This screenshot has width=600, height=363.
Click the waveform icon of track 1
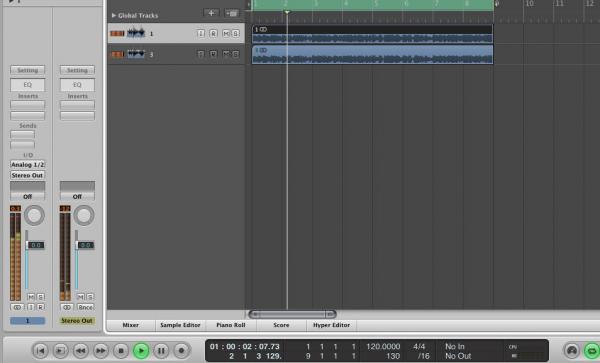tap(136, 33)
